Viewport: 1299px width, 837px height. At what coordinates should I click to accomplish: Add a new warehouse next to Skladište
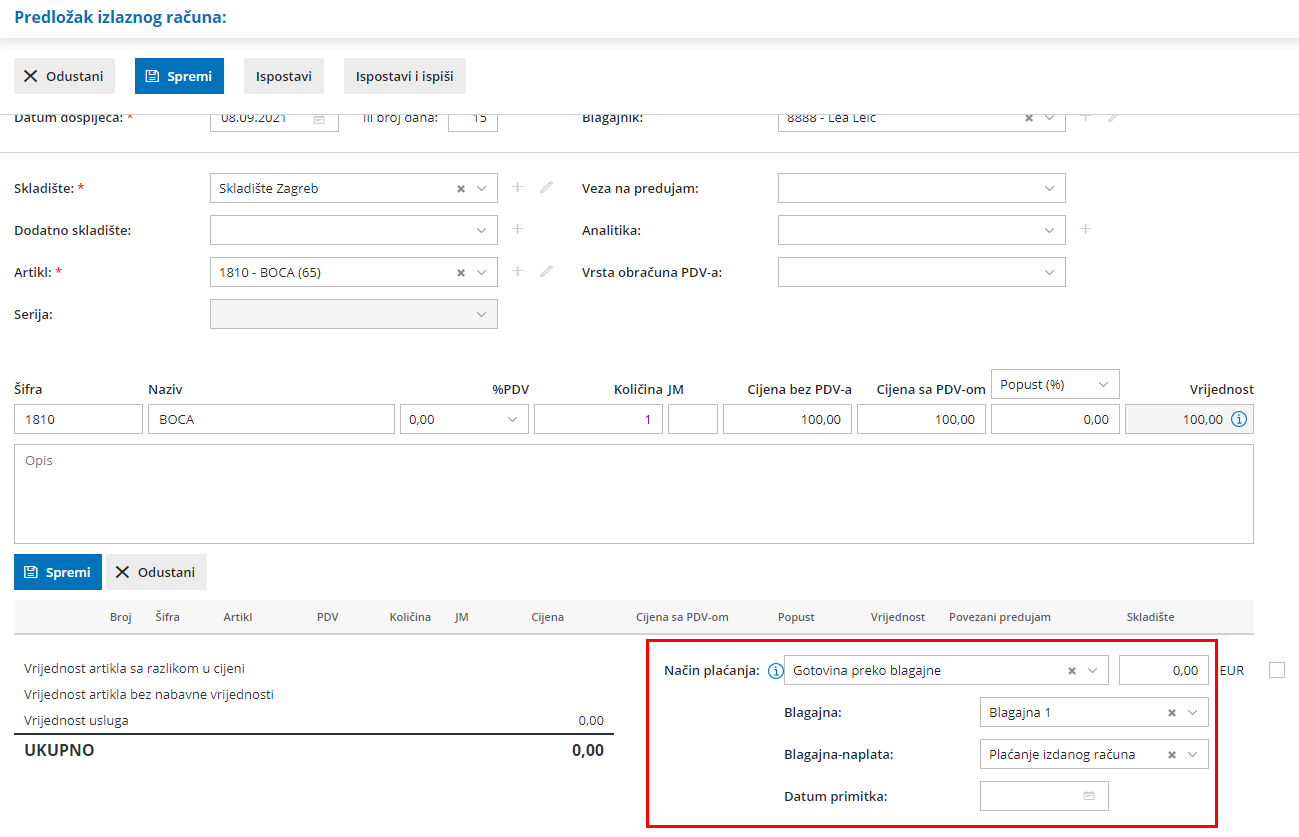click(x=518, y=187)
